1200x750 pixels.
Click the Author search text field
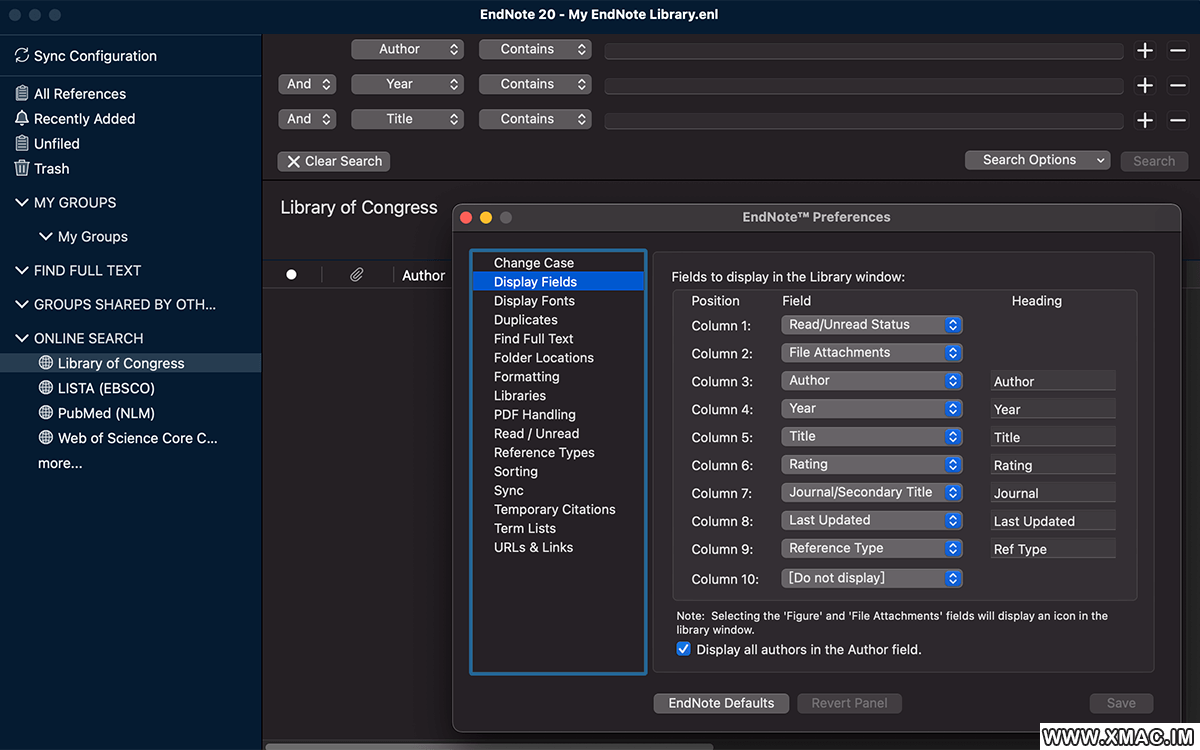pyautogui.click(x=864, y=51)
